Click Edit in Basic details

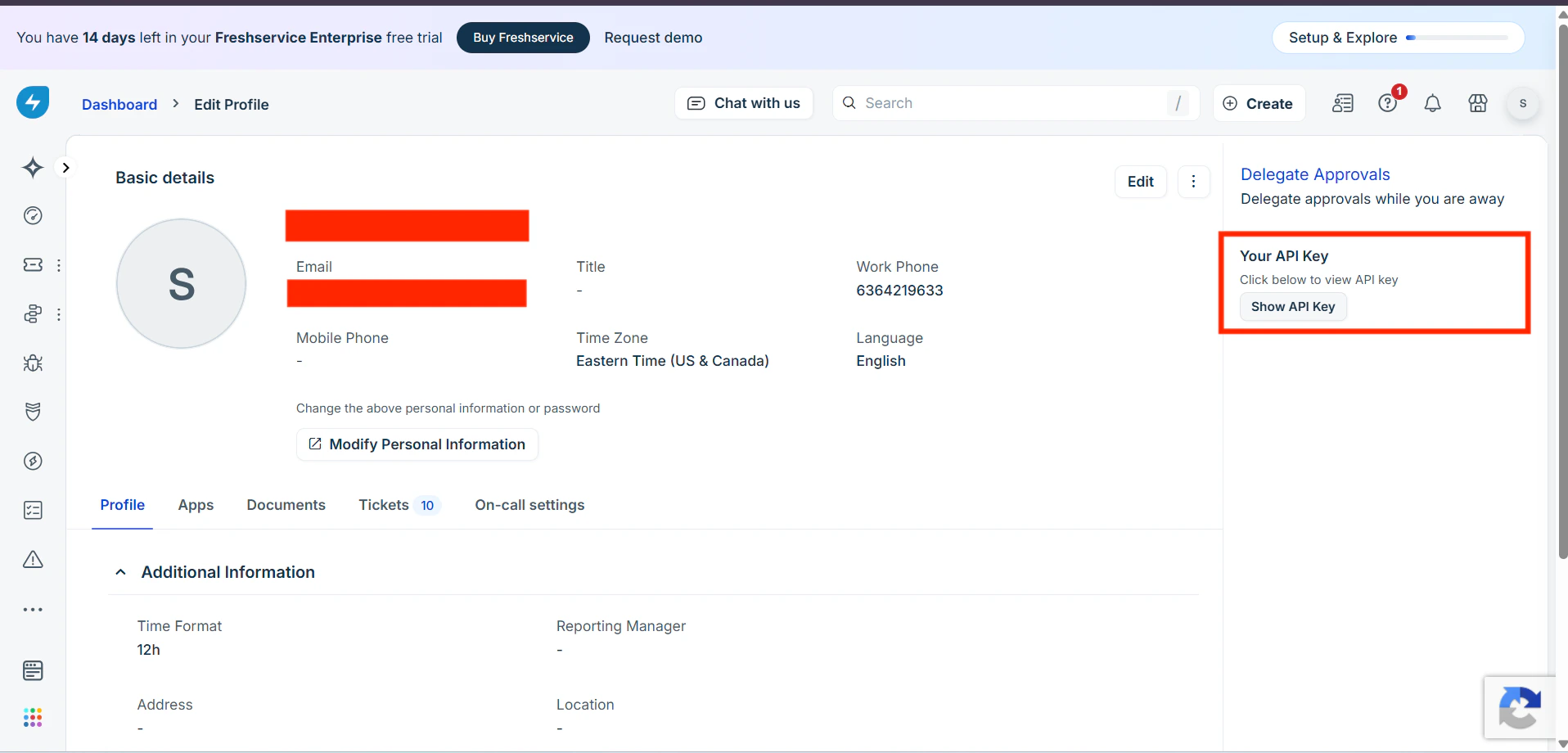tap(1141, 182)
